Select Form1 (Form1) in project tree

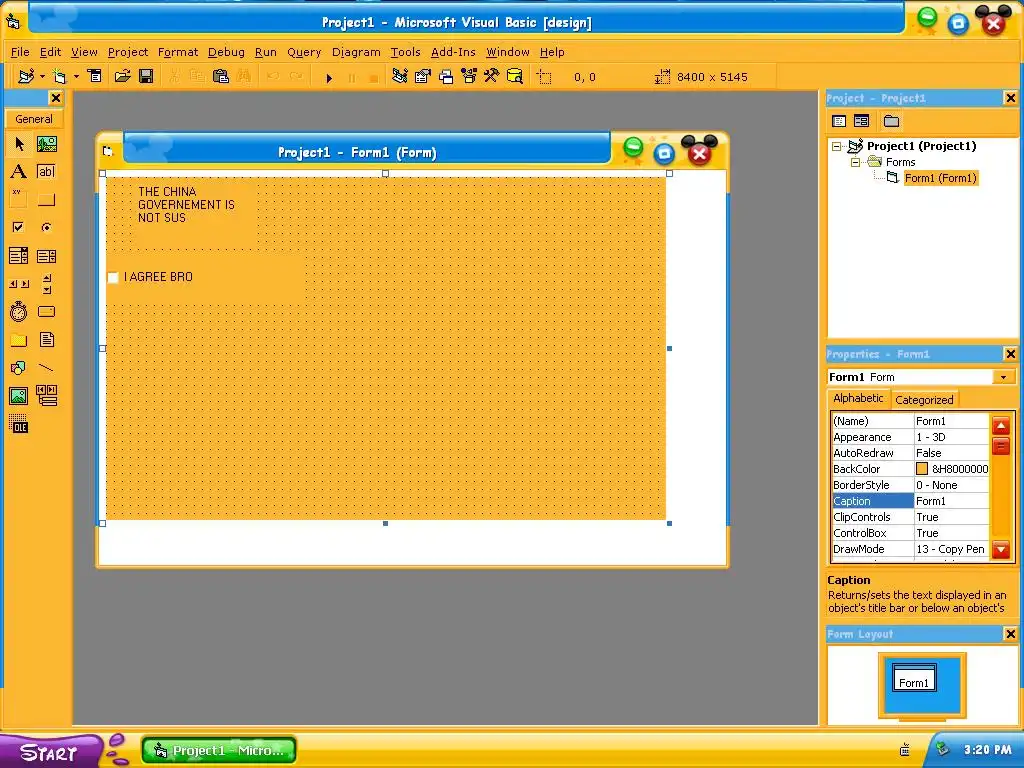tap(940, 178)
